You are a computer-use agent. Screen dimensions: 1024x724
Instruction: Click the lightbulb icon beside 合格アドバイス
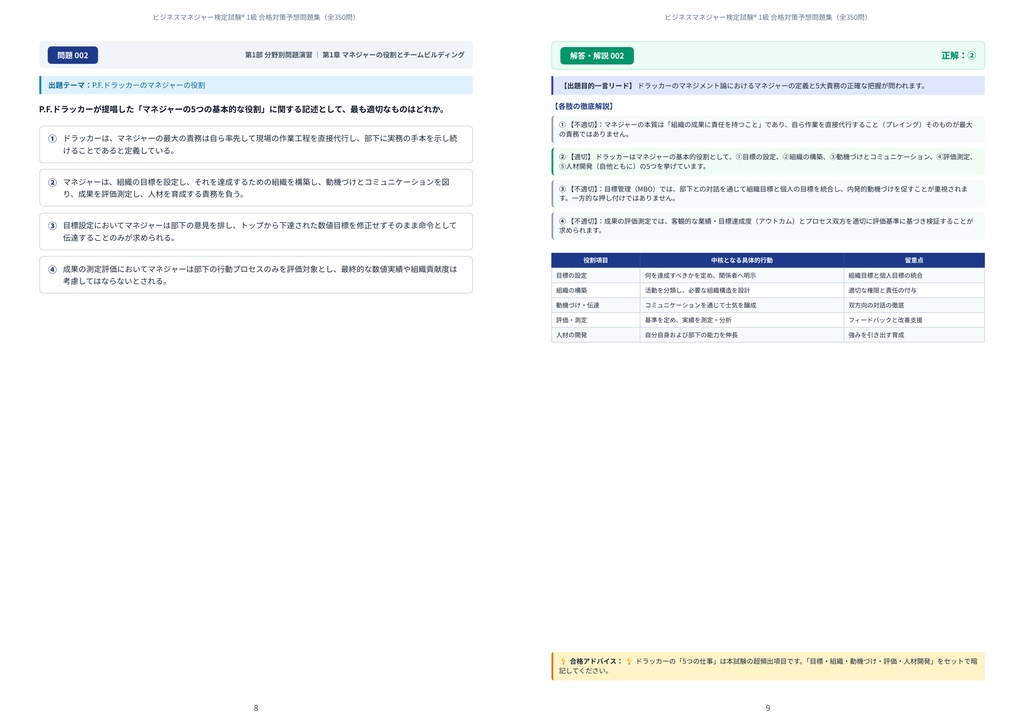(x=563, y=661)
